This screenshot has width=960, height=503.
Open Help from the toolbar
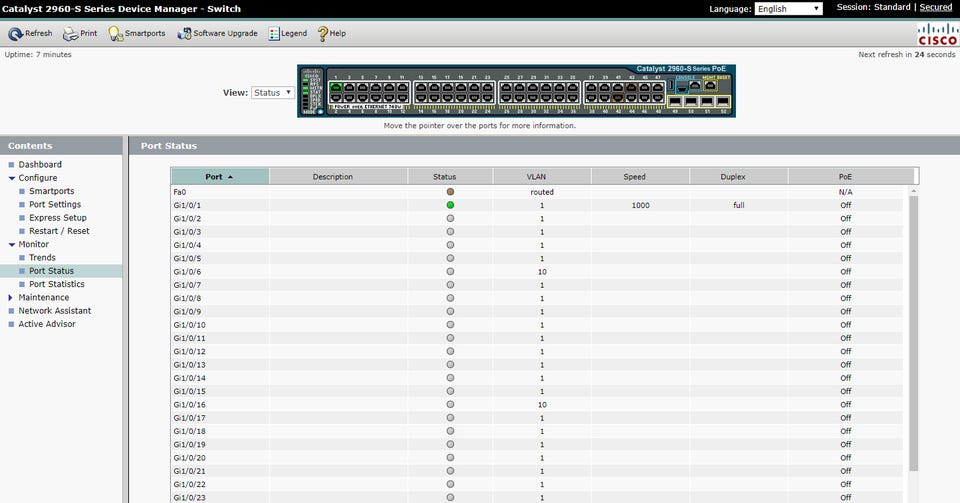pos(323,33)
